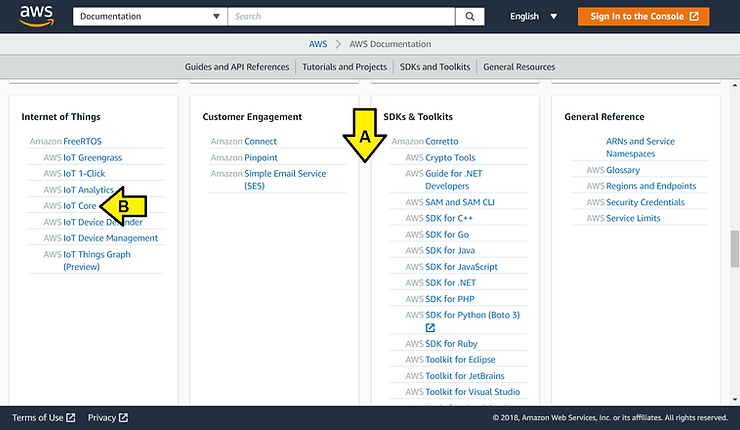The width and height of the screenshot is (740, 430).
Task: Click the AWS Documentation breadcrumb text
Action: pyautogui.click(x=390, y=44)
